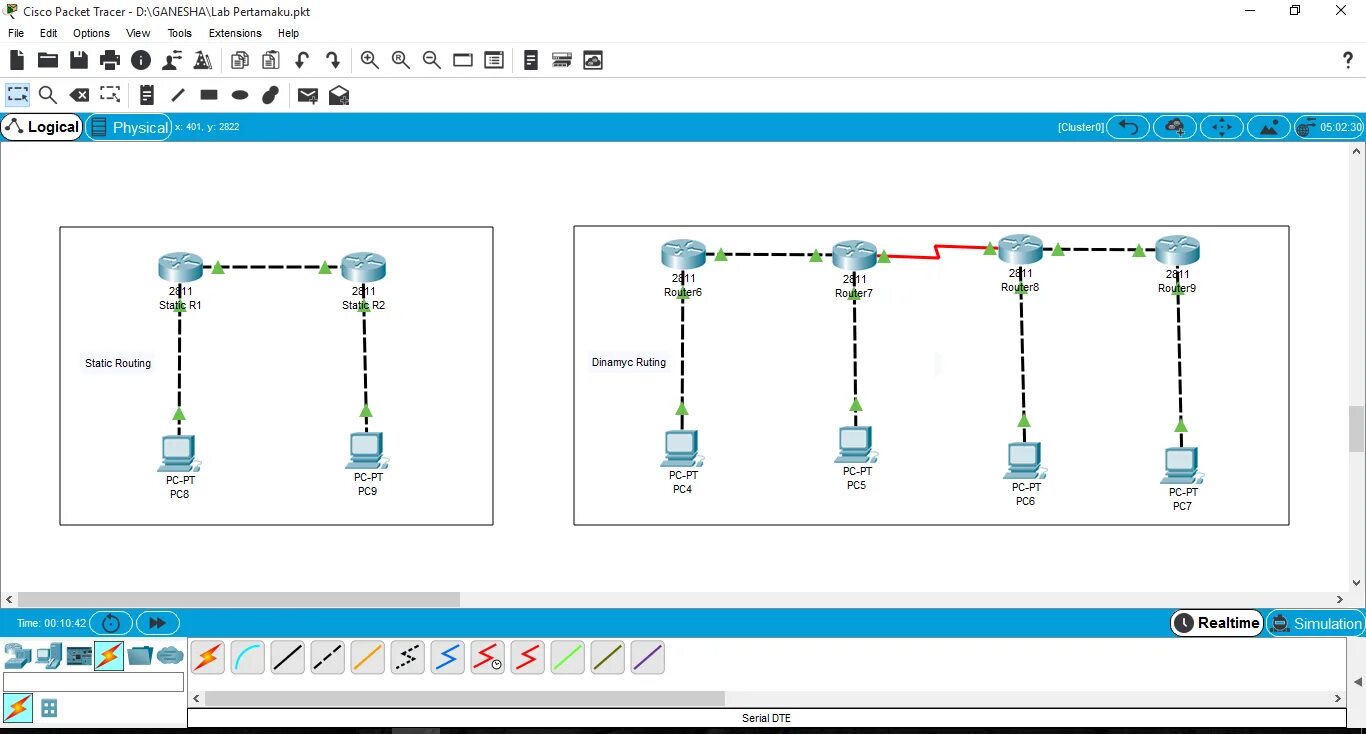Choose the orange Fiber cable
The image size is (1366, 734).
point(367,657)
